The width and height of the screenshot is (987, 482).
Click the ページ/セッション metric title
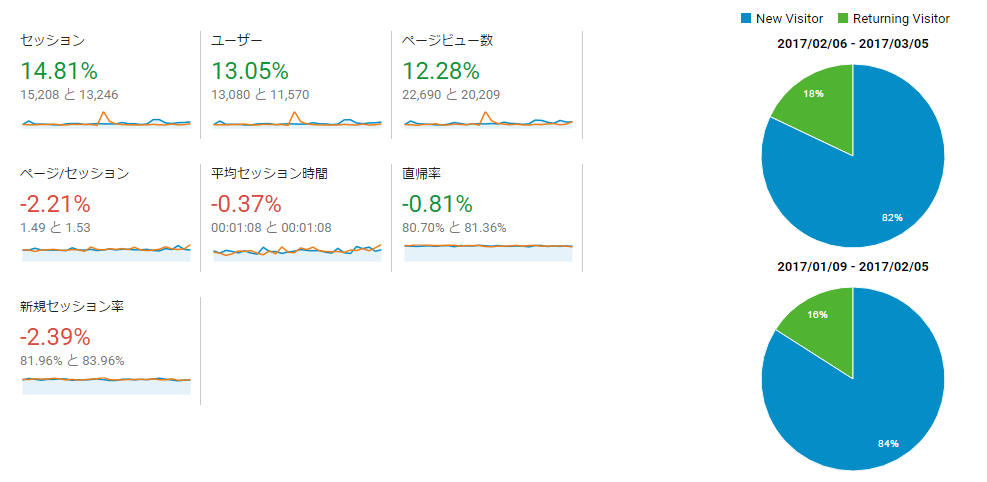(x=74, y=174)
